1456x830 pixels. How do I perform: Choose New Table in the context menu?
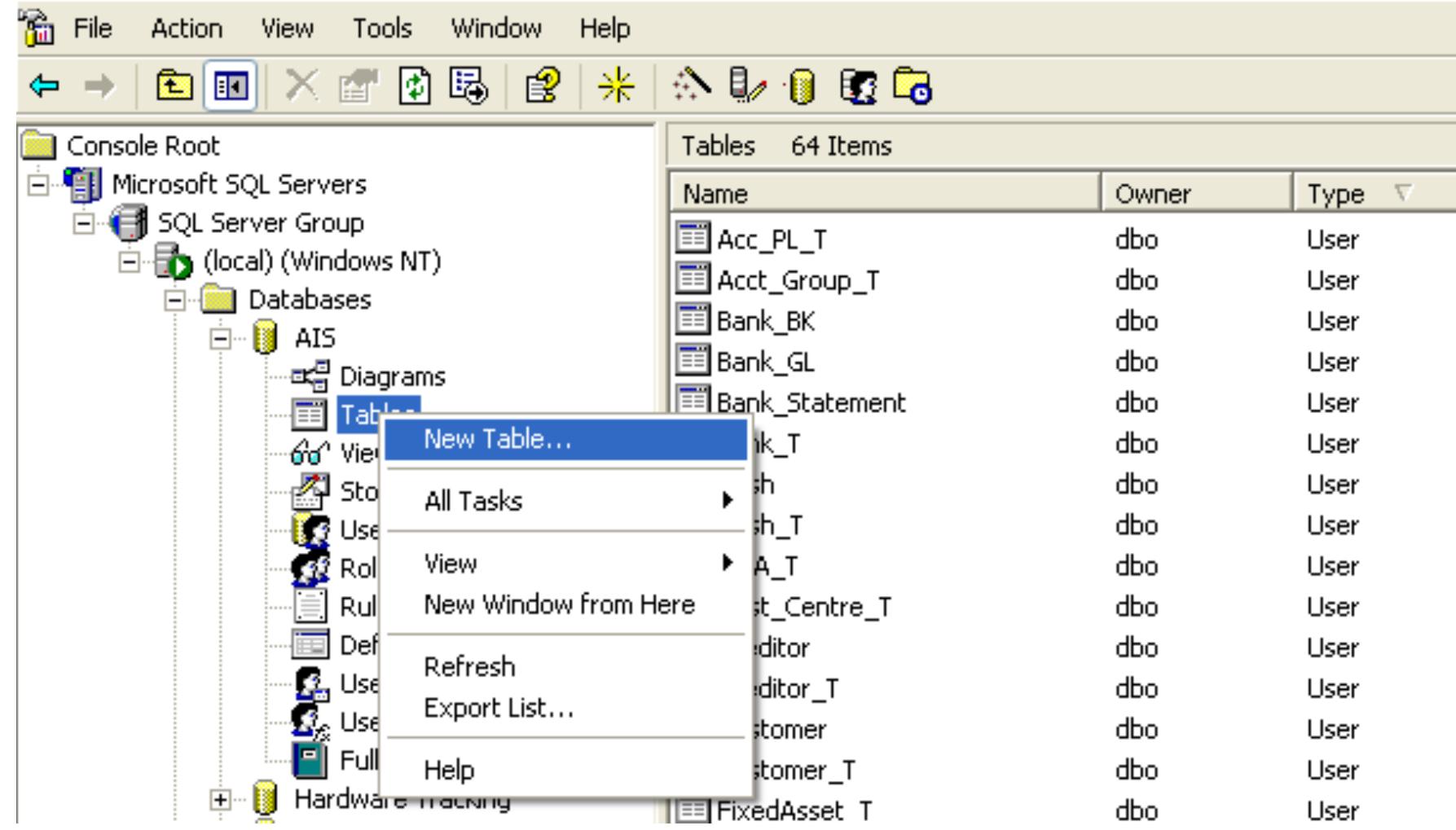[x=565, y=440]
